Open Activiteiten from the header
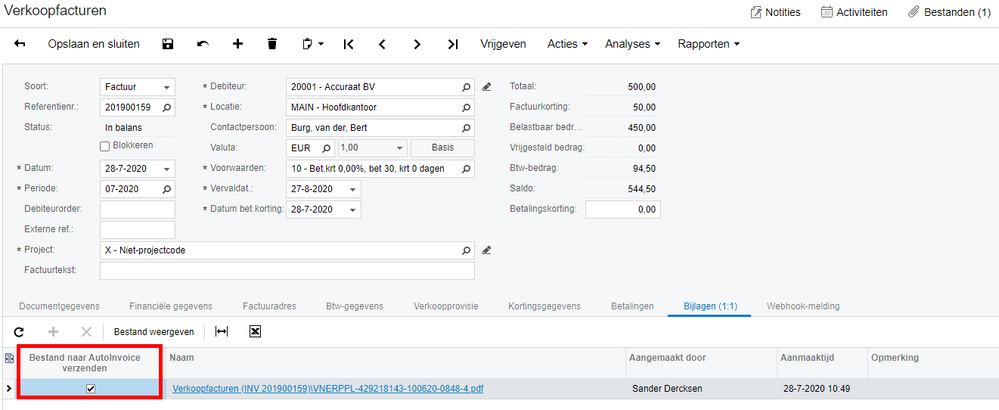 click(x=854, y=11)
